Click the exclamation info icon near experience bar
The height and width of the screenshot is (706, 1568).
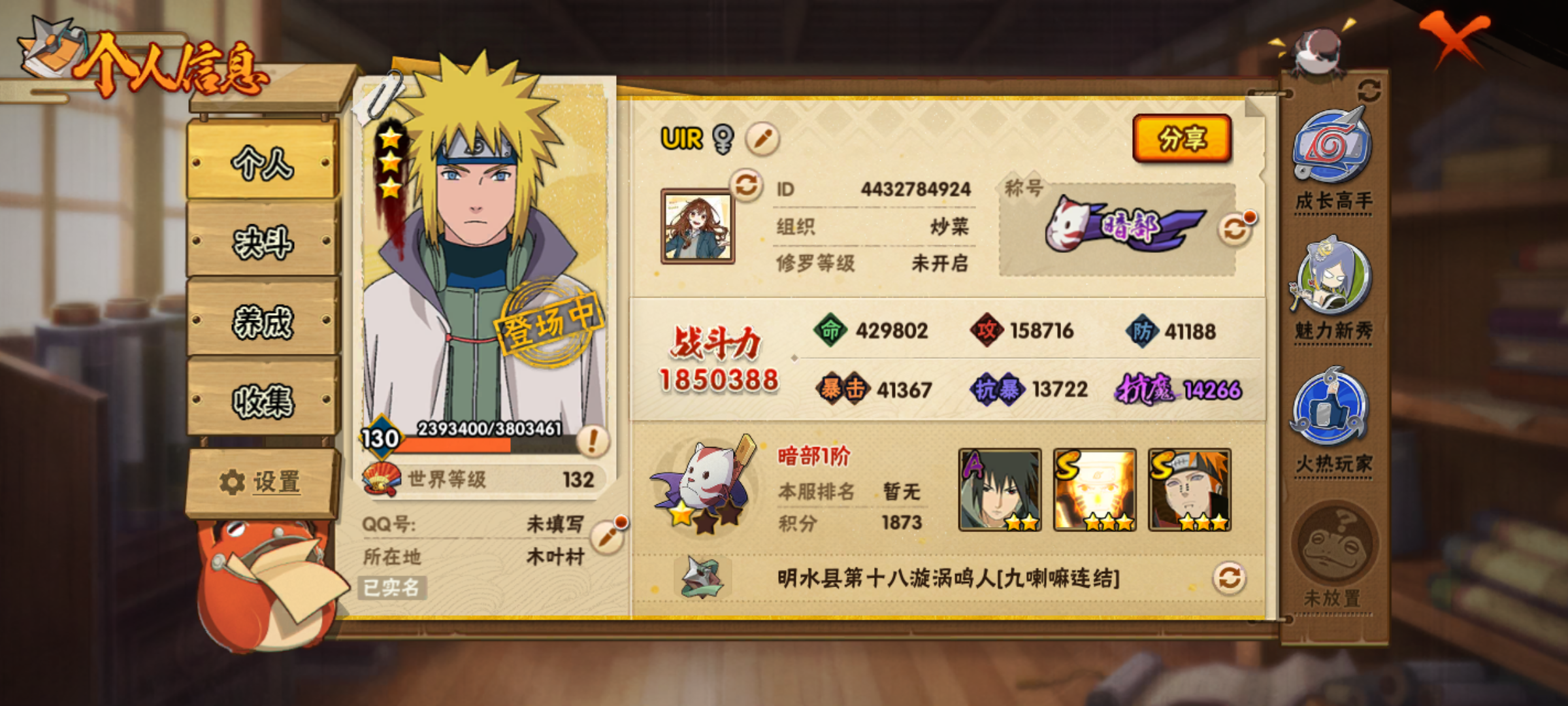[593, 441]
